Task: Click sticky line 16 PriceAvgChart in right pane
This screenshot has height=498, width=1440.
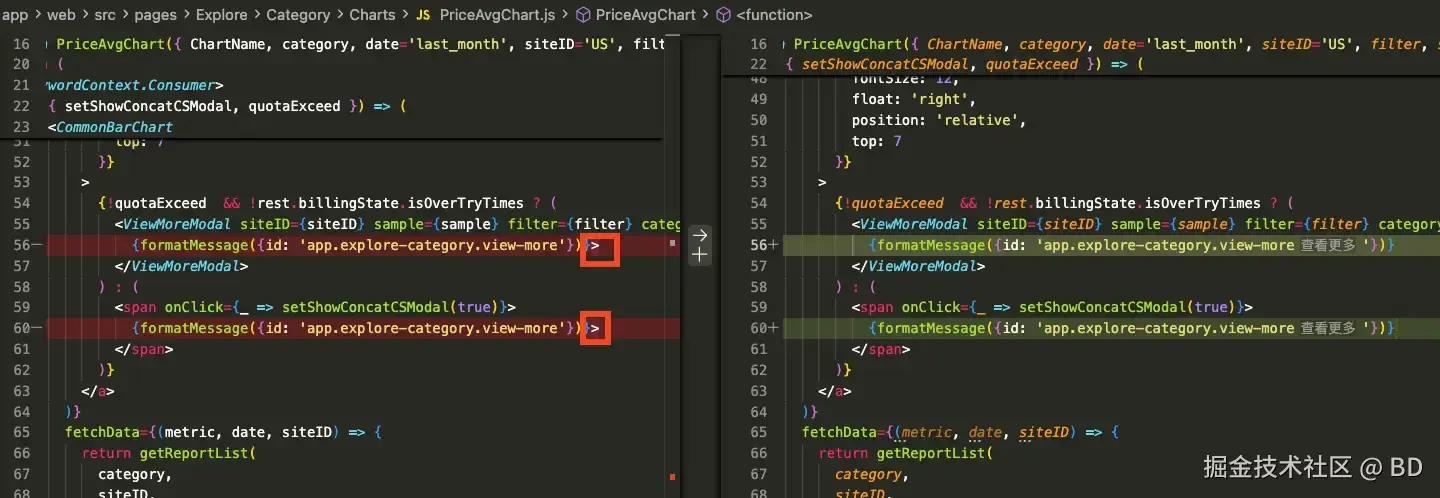Action: pyautogui.click(x=1112, y=44)
